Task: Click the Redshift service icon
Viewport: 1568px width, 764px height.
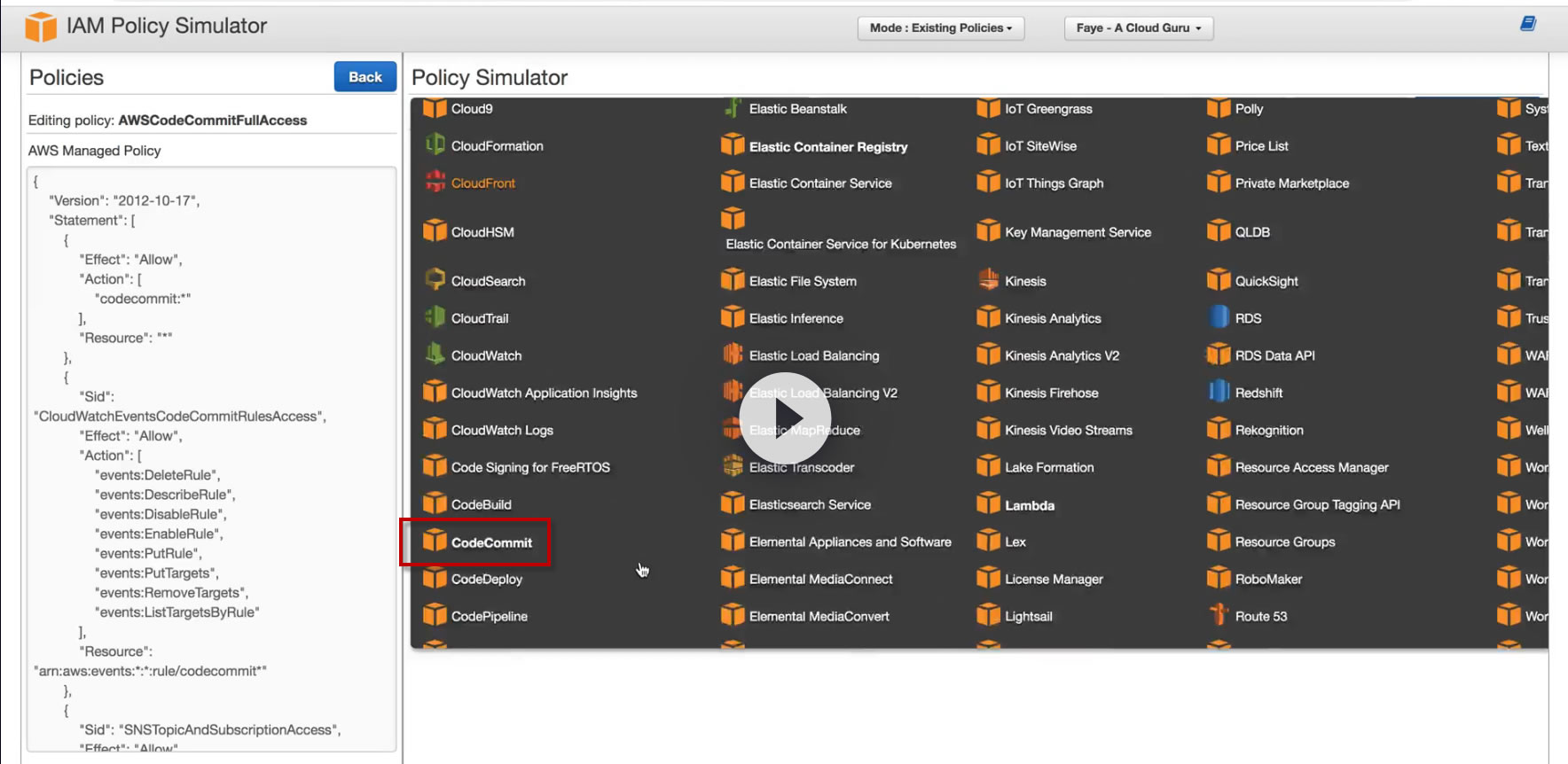Action: (1219, 392)
